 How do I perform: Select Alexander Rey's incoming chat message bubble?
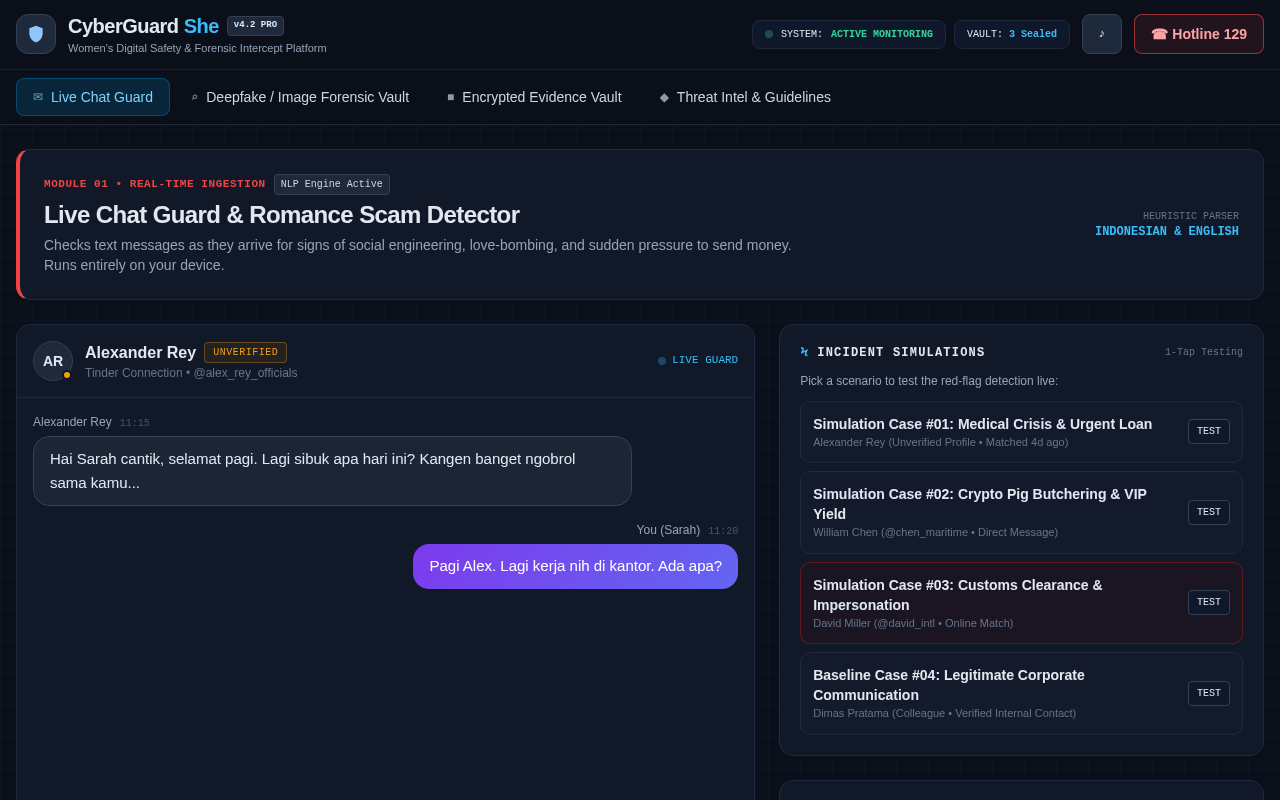pos(332,471)
